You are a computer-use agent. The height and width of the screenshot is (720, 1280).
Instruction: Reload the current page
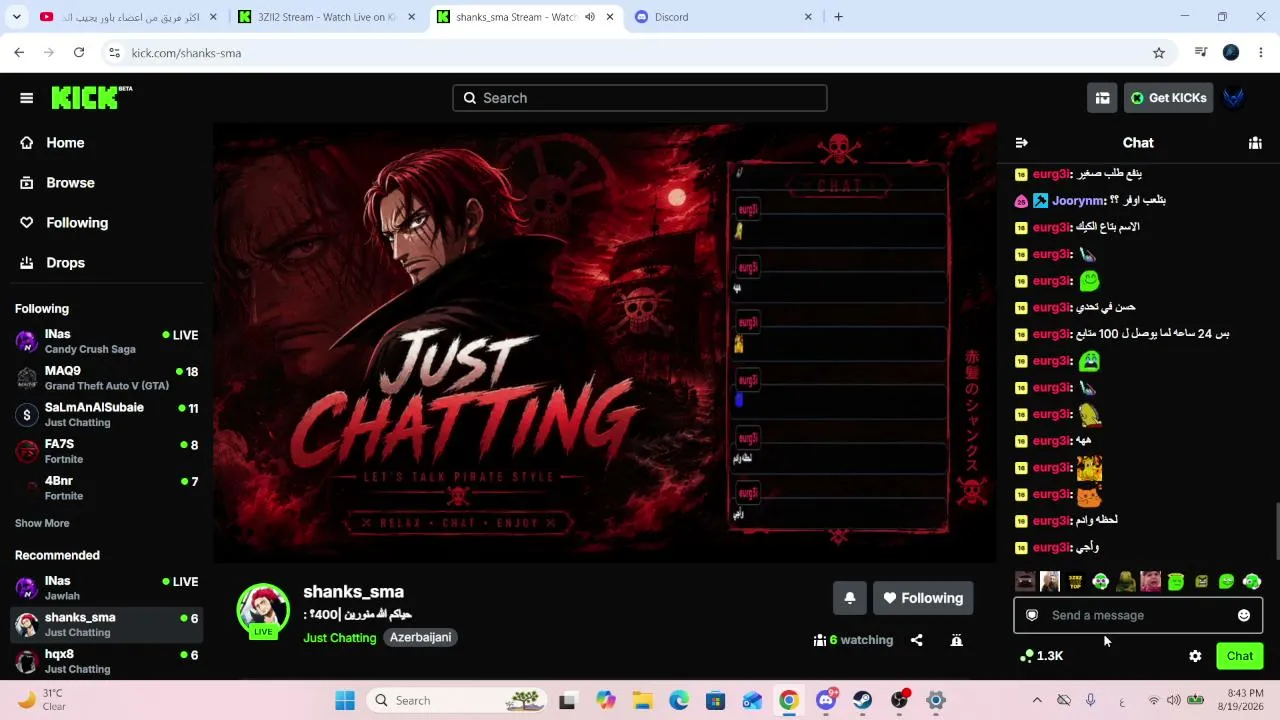click(79, 53)
